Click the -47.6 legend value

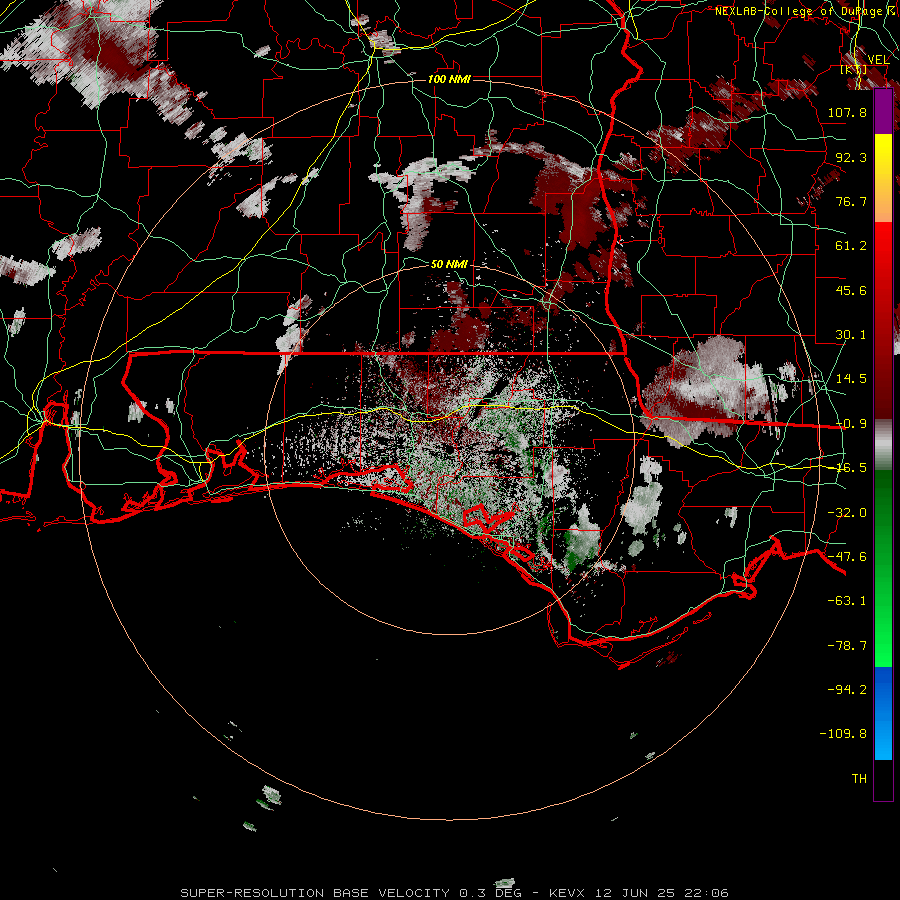click(847, 557)
